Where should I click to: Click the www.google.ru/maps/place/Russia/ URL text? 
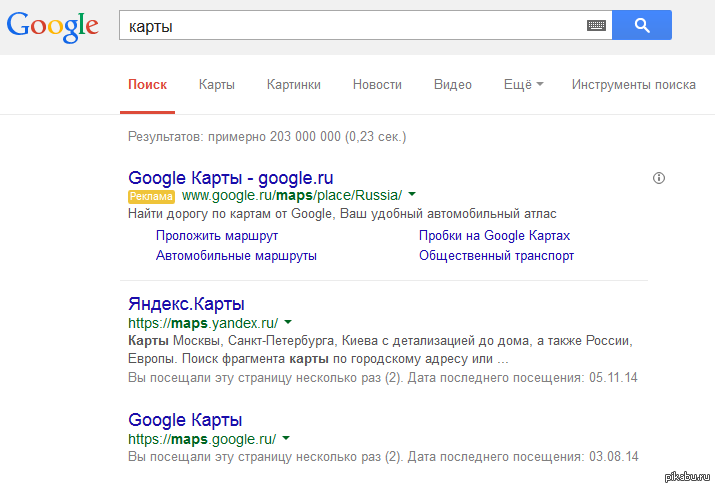292,196
